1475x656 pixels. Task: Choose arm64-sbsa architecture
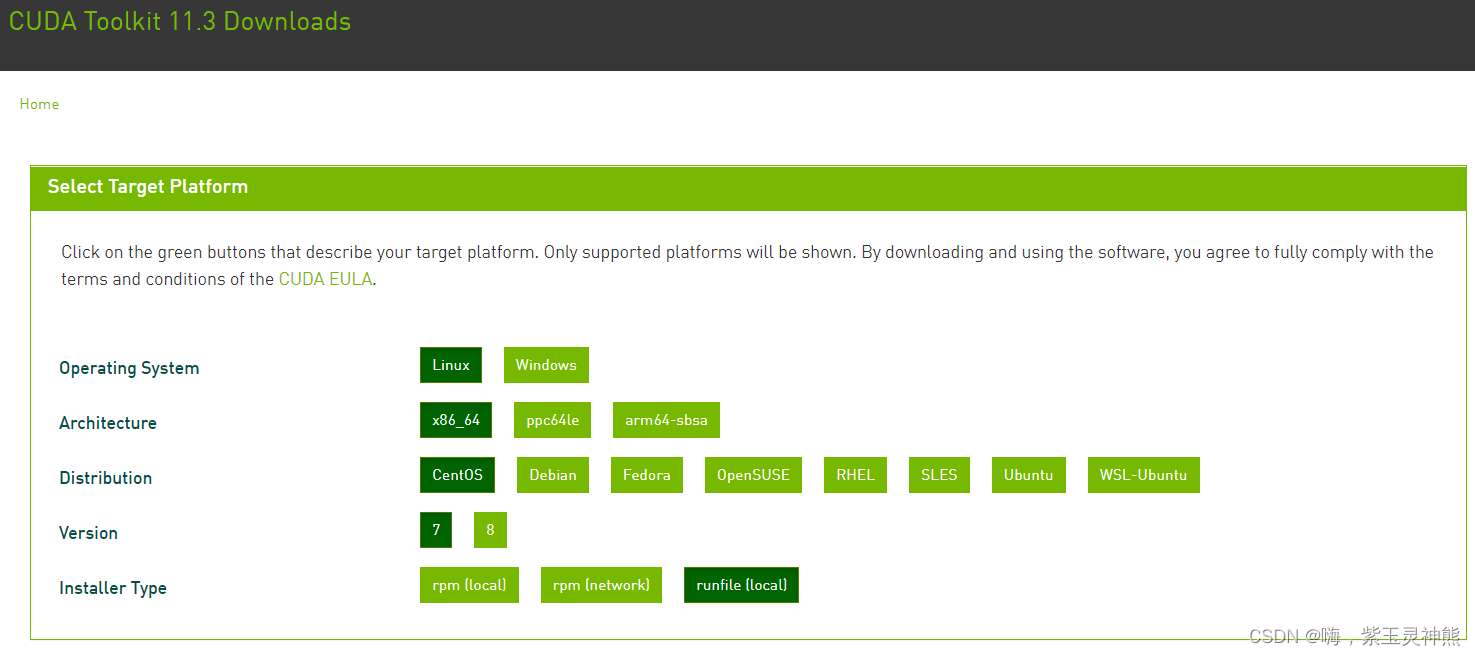pos(666,420)
